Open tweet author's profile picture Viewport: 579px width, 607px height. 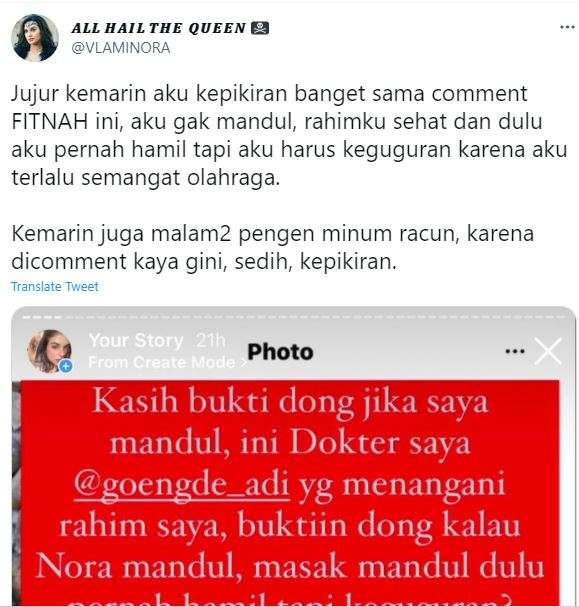[35, 38]
